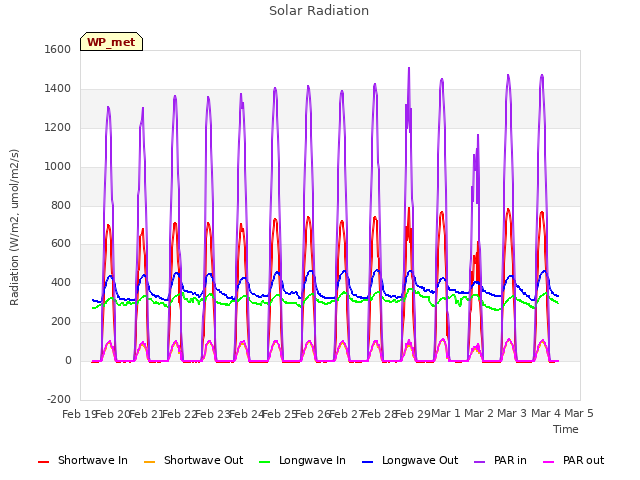Click the Feb 25 x-axis label
Viewport: 640px width, 480px height.
click(x=279, y=414)
